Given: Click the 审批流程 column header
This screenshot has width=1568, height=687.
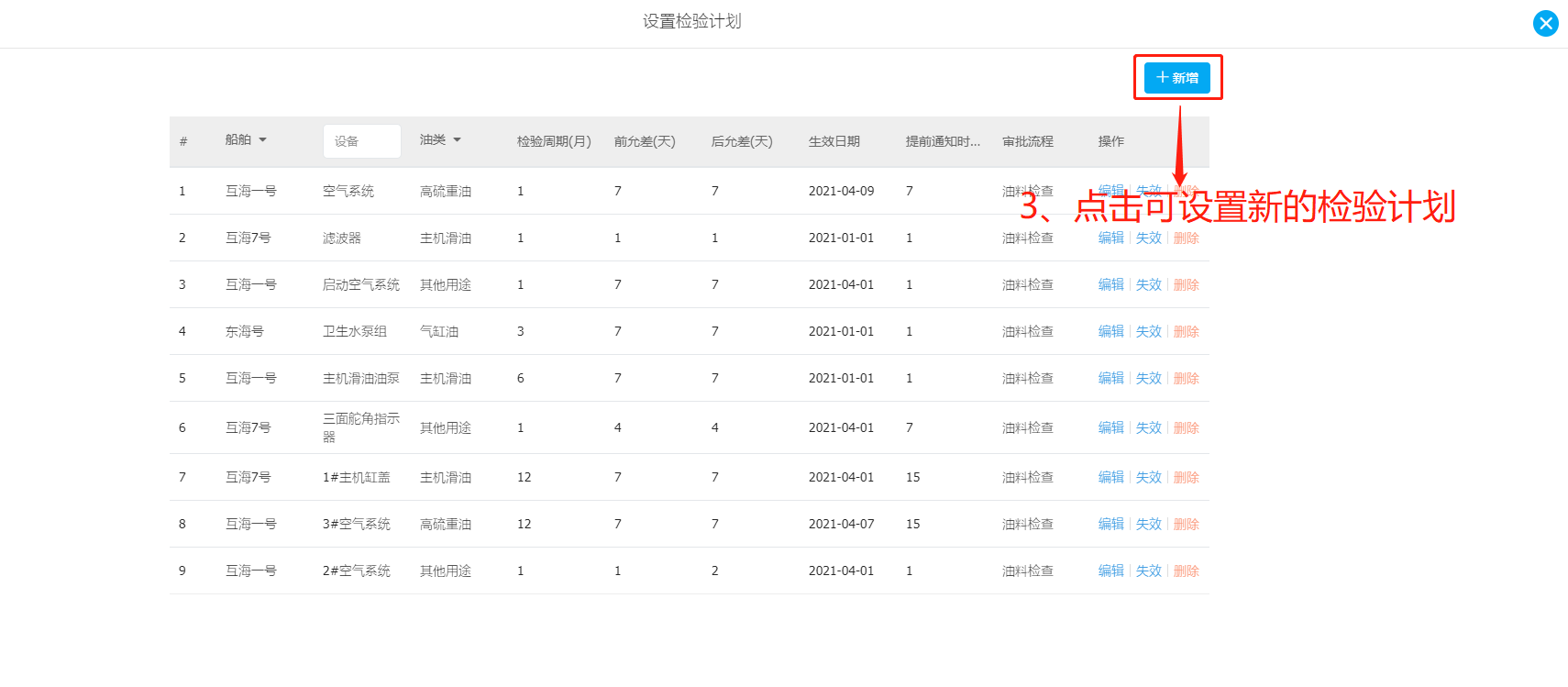Looking at the screenshot, I should (x=1028, y=141).
